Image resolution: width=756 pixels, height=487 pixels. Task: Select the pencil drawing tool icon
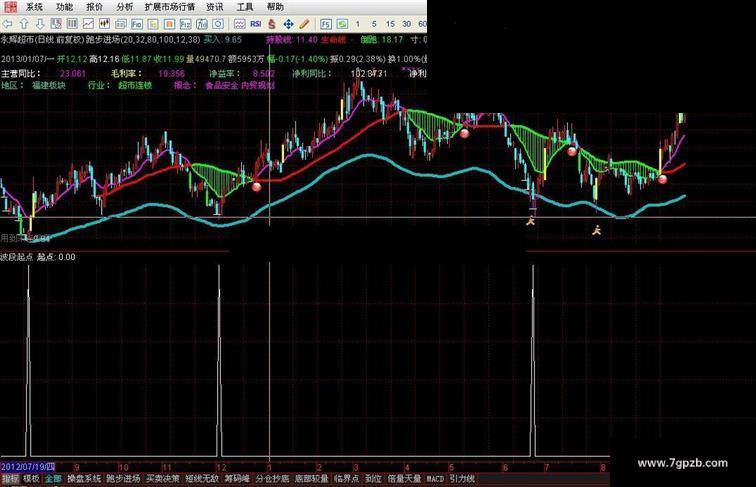(x=304, y=24)
